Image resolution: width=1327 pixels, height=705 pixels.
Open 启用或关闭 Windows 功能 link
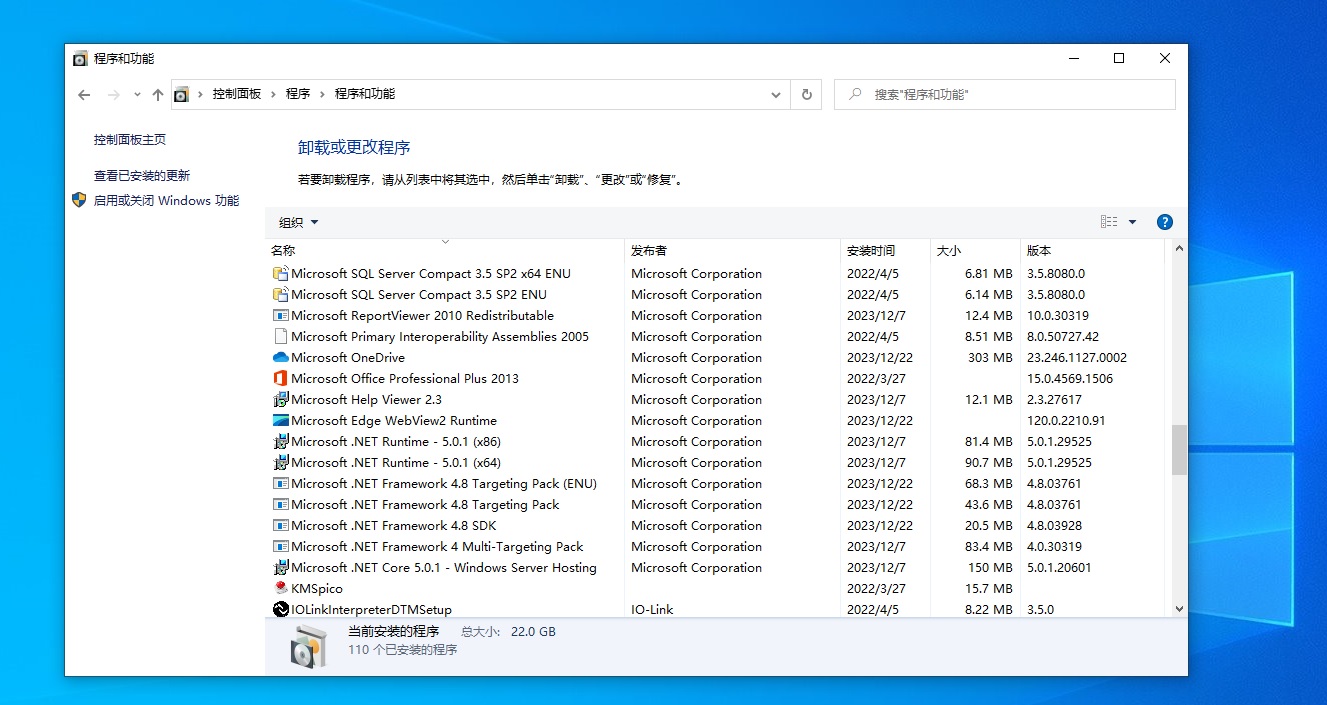pos(166,200)
